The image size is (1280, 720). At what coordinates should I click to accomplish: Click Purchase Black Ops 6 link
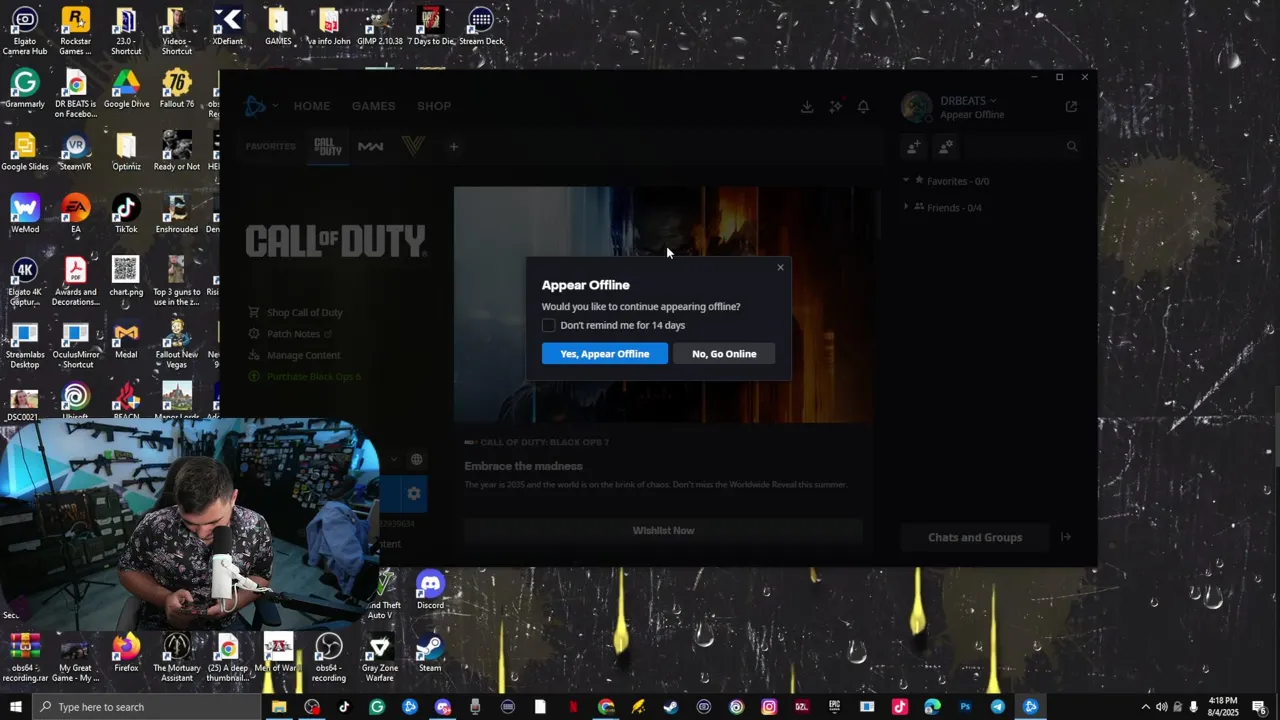(x=305, y=377)
